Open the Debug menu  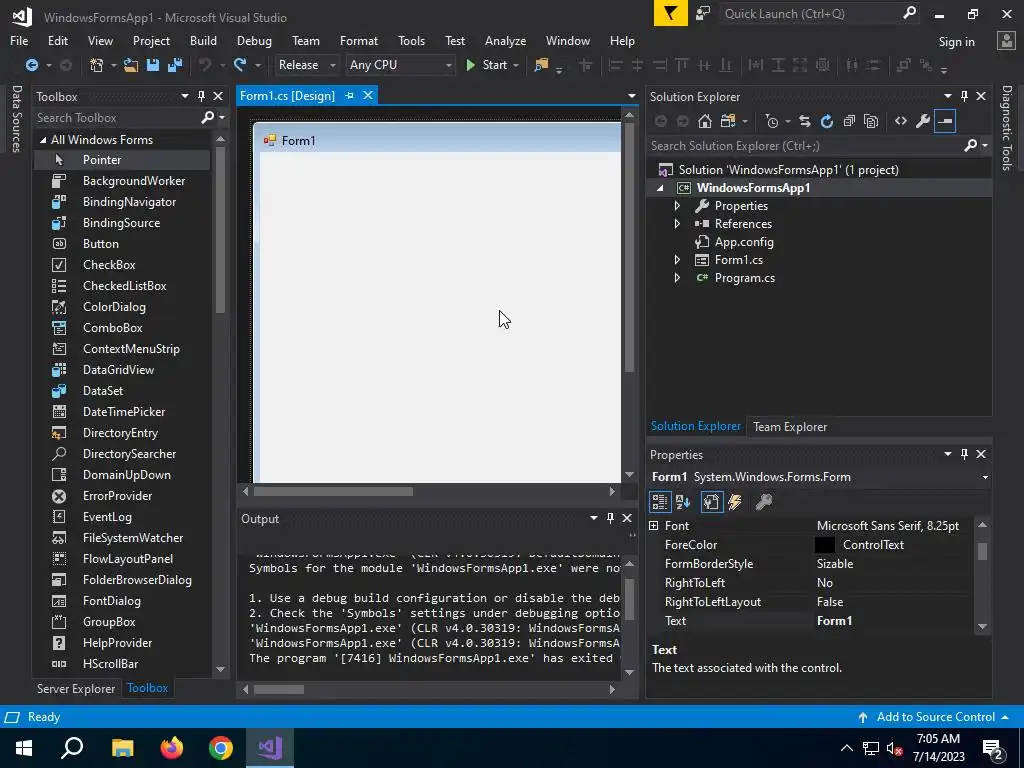click(x=254, y=40)
